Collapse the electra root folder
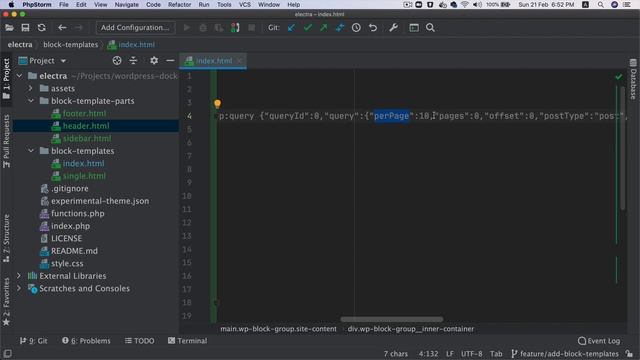 (20, 76)
